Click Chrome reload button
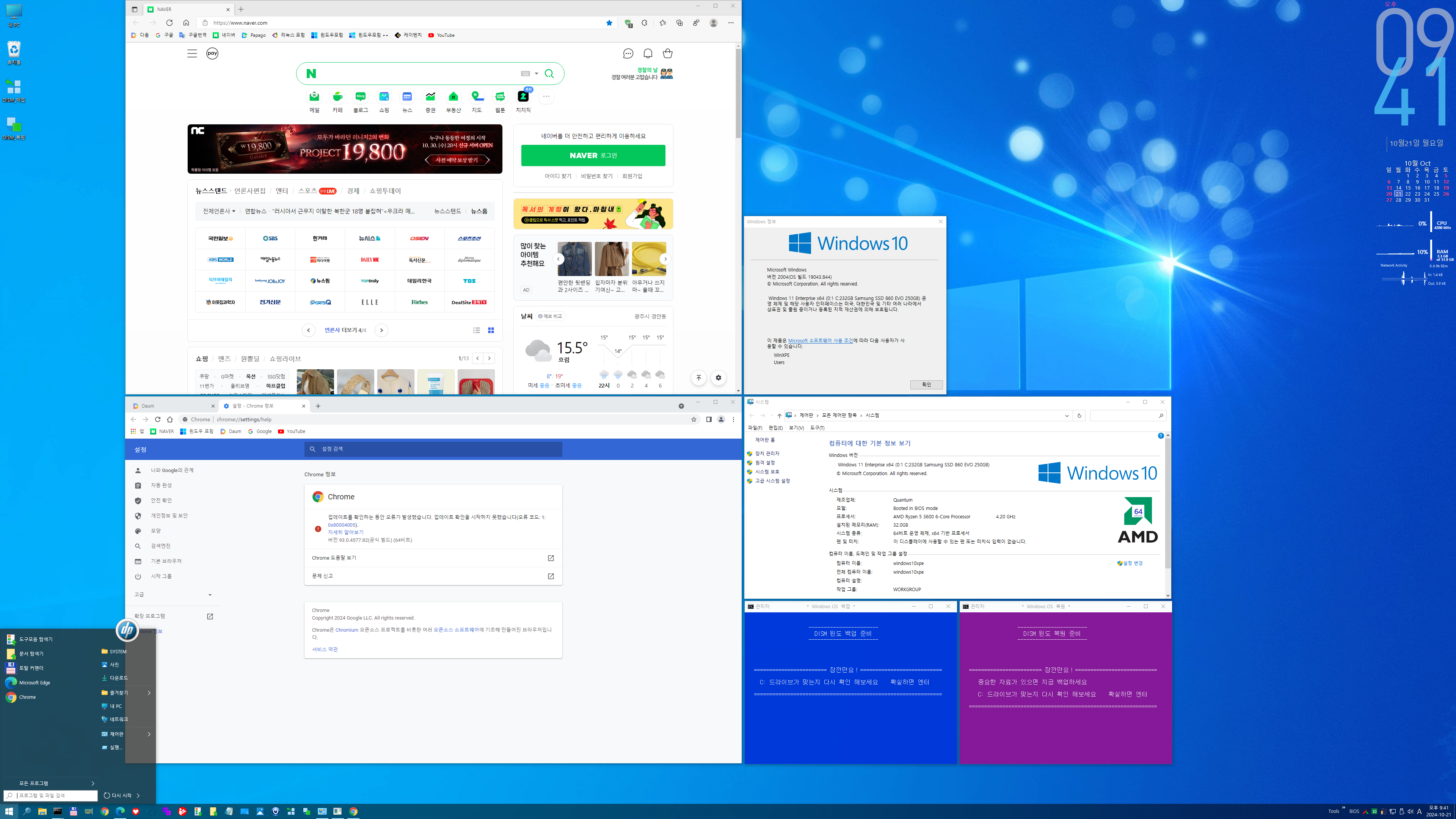The height and width of the screenshot is (819, 1456). [158, 419]
